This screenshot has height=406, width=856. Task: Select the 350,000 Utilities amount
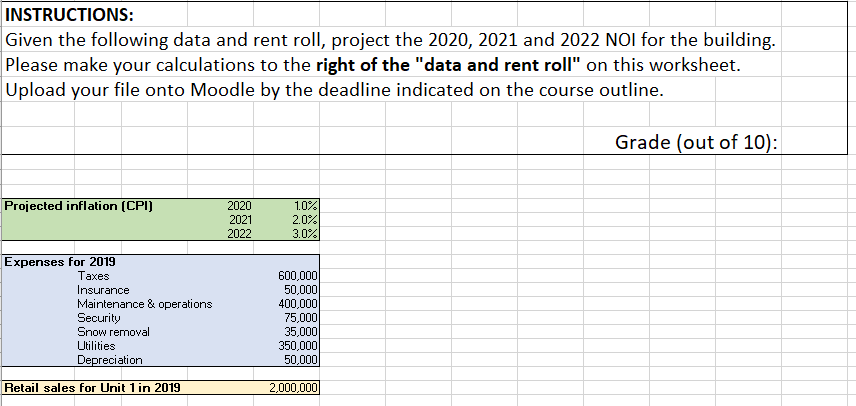(x=298, y=346)
